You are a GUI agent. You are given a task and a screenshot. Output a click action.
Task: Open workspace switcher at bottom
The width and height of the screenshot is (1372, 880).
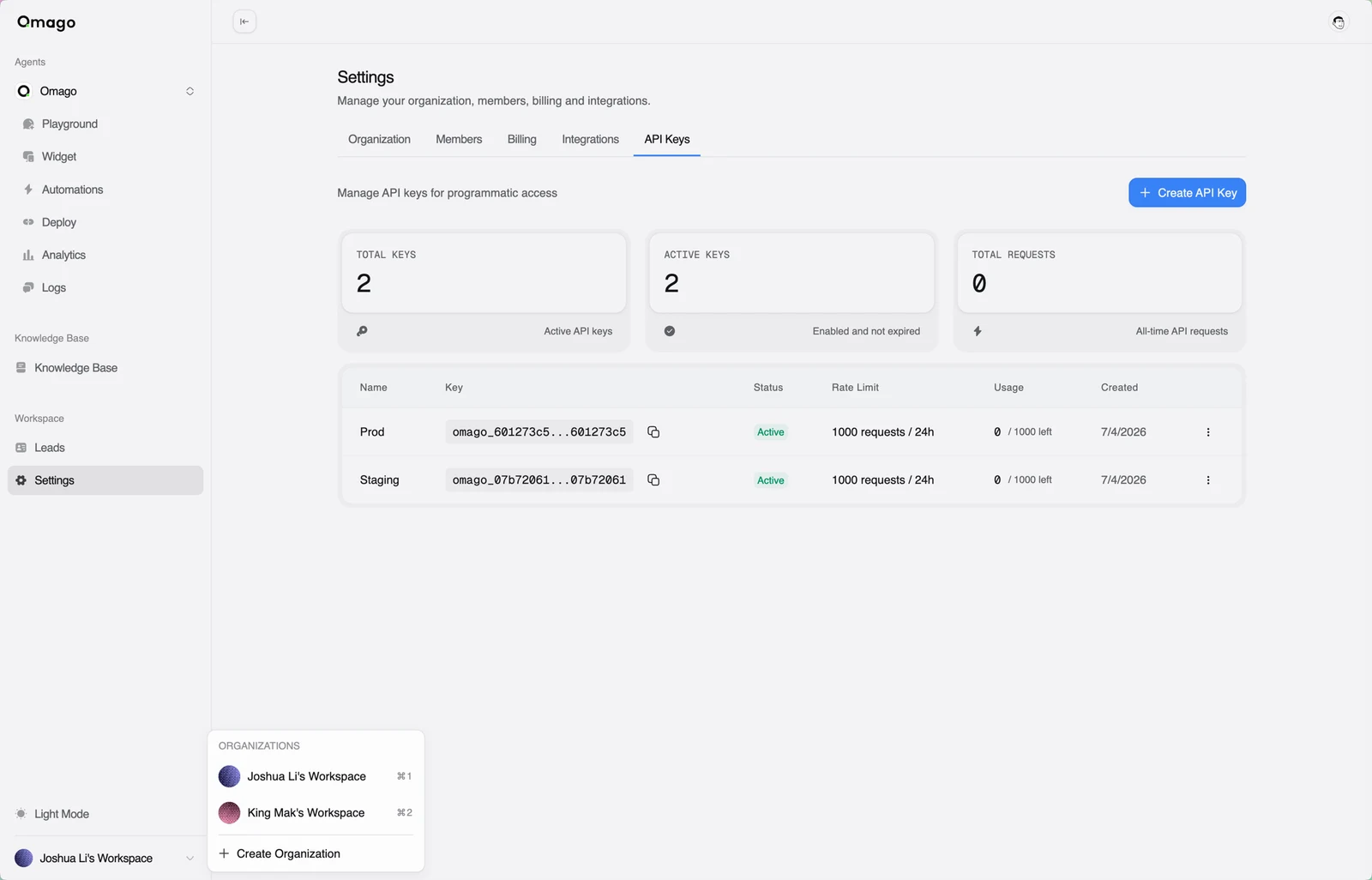105,858
